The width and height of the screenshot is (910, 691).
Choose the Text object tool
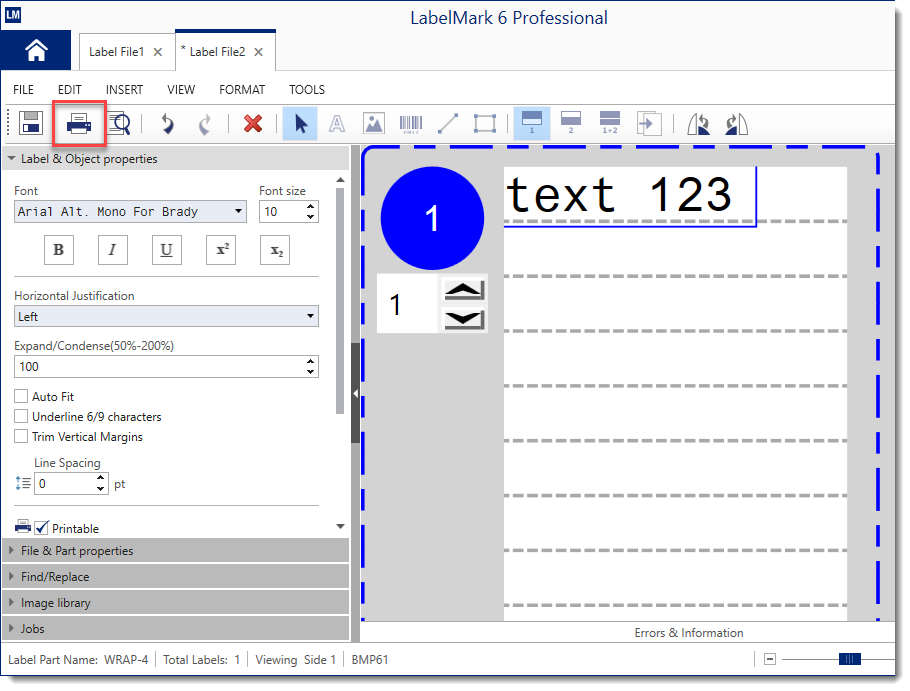click(337, 124)
